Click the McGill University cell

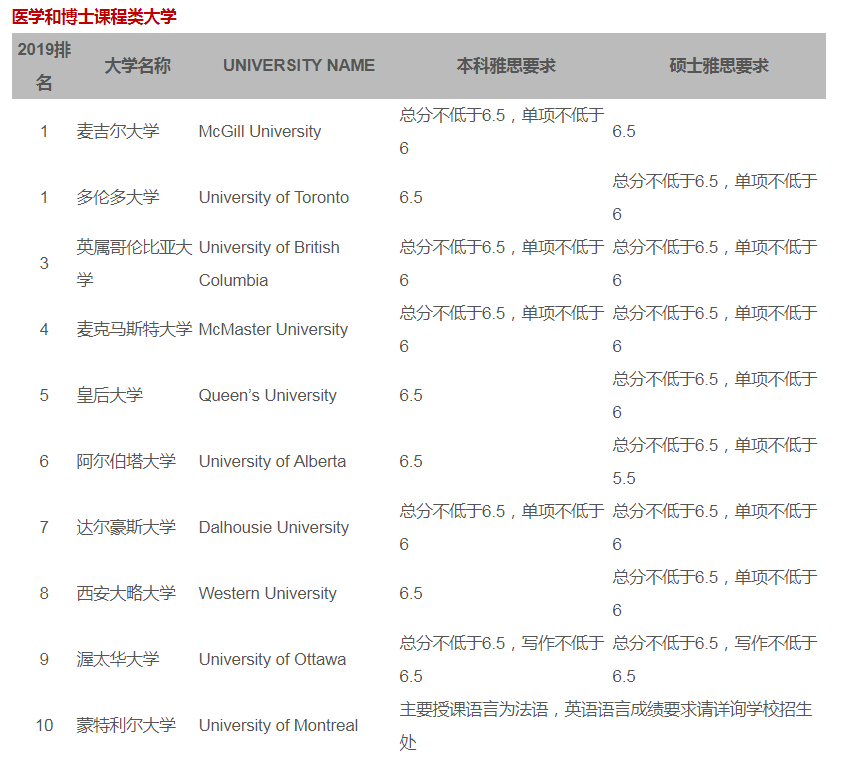click(260, 132)
